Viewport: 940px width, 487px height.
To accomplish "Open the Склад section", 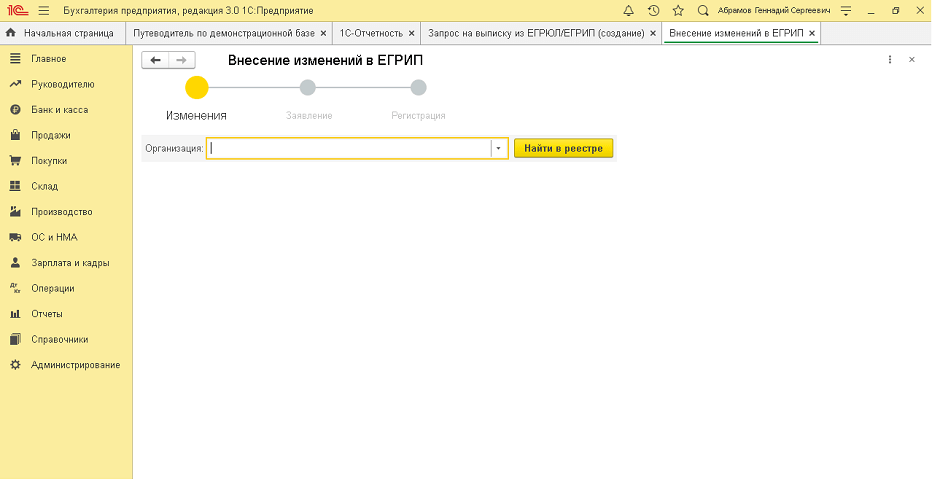I will click(x=44, y=187).
